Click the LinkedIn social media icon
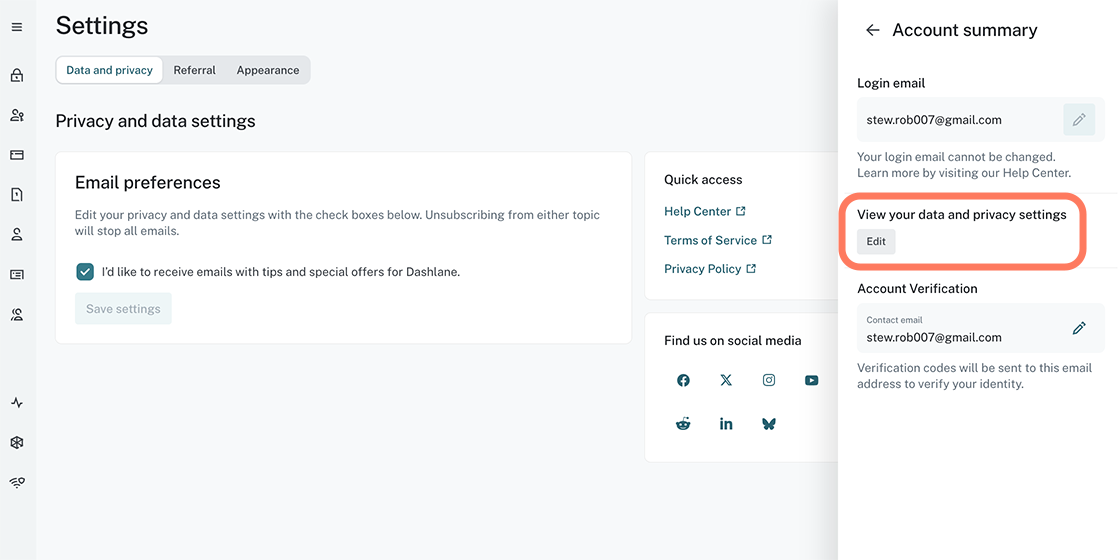 pos(726,424)
